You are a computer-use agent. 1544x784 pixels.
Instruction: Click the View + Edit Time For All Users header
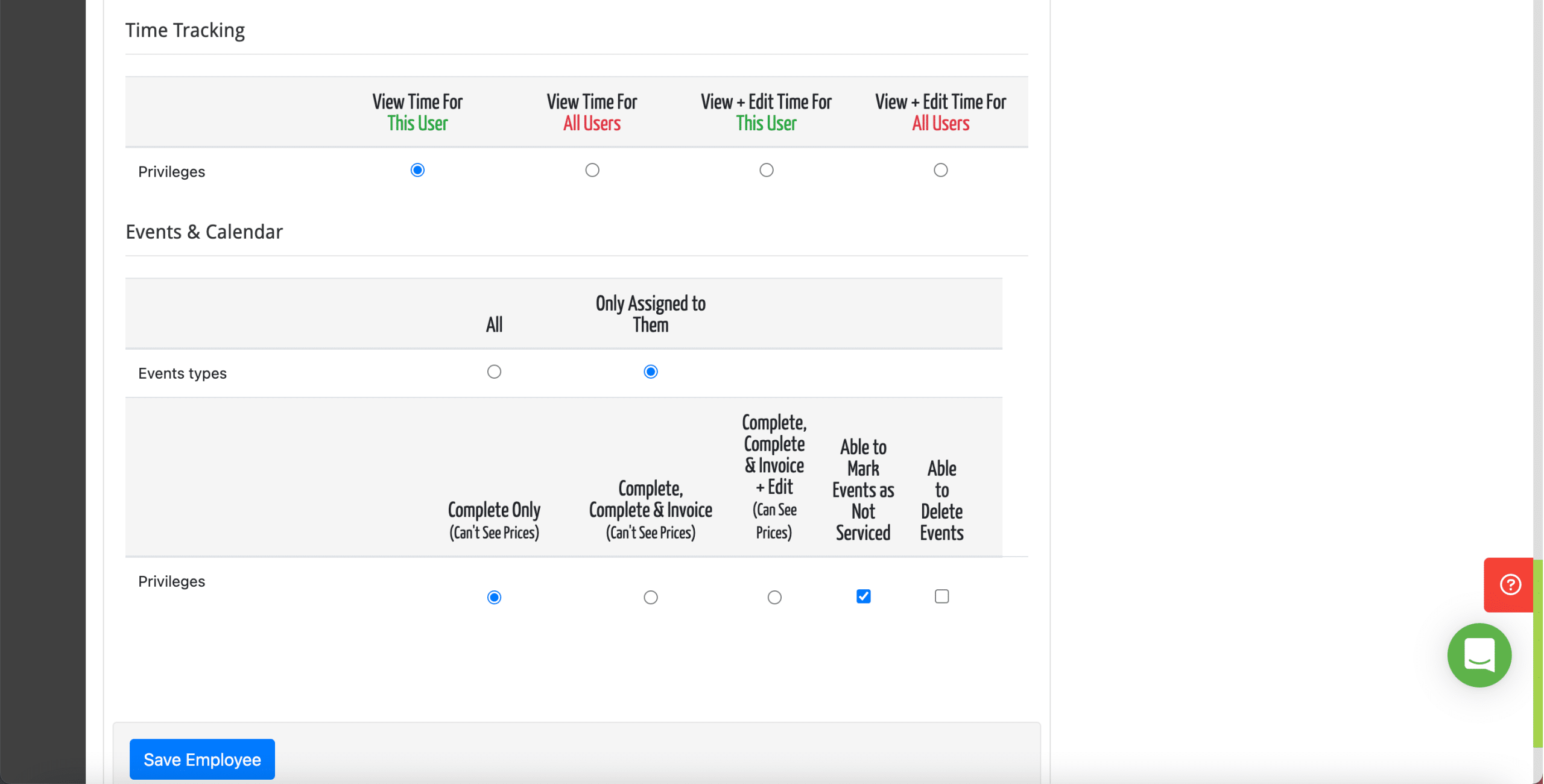[941, 112]
